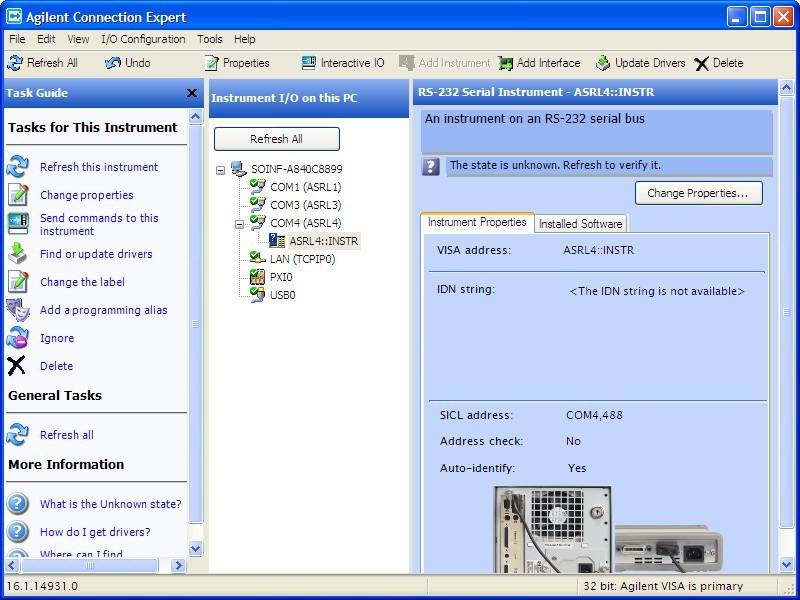The width and height of the screenshot is (800, 600).
Task: Open the Tools menu
Action: click(x=210, y=39)
